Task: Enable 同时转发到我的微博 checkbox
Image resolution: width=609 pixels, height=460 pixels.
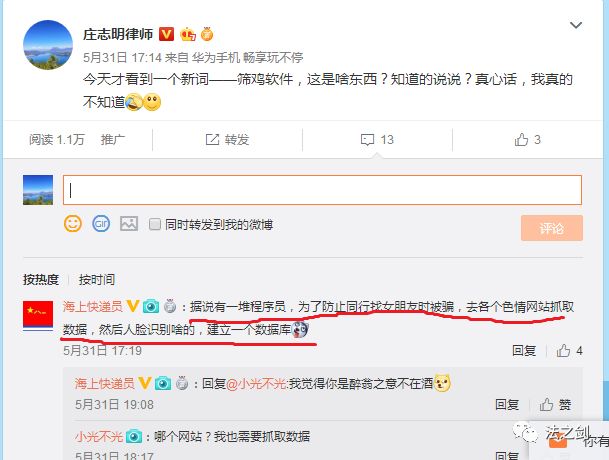Action: (x=155, y=224)
